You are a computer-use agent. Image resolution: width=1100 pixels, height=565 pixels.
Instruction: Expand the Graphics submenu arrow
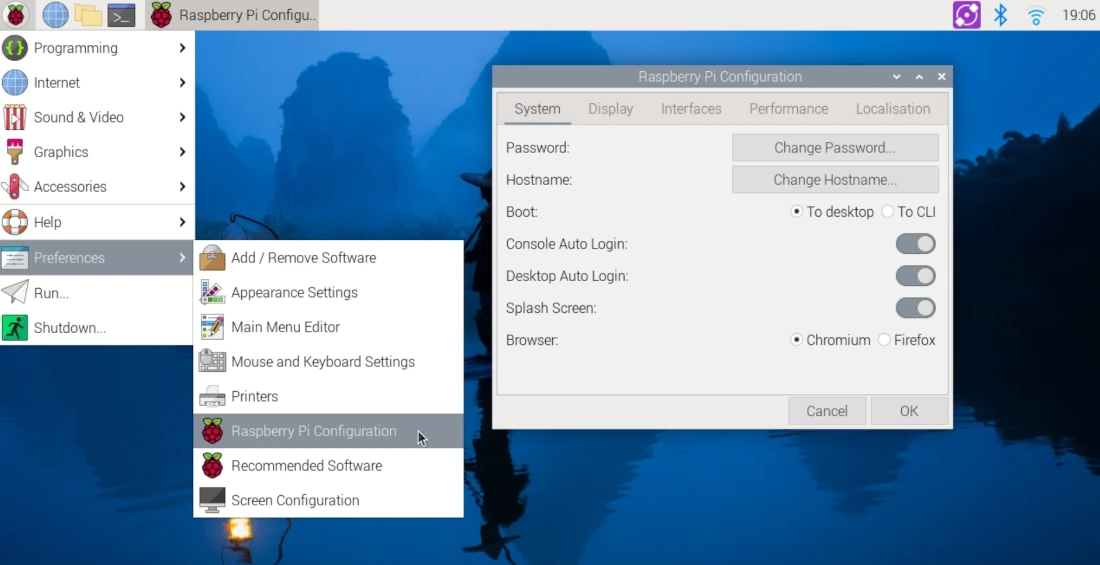pos(182,152)
